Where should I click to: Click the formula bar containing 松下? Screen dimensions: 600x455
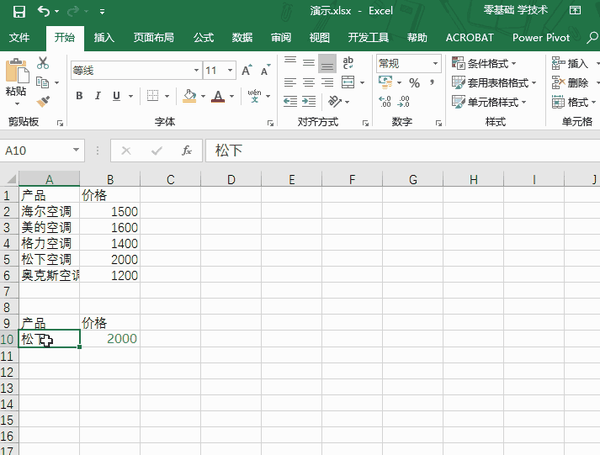pos(403,151)
